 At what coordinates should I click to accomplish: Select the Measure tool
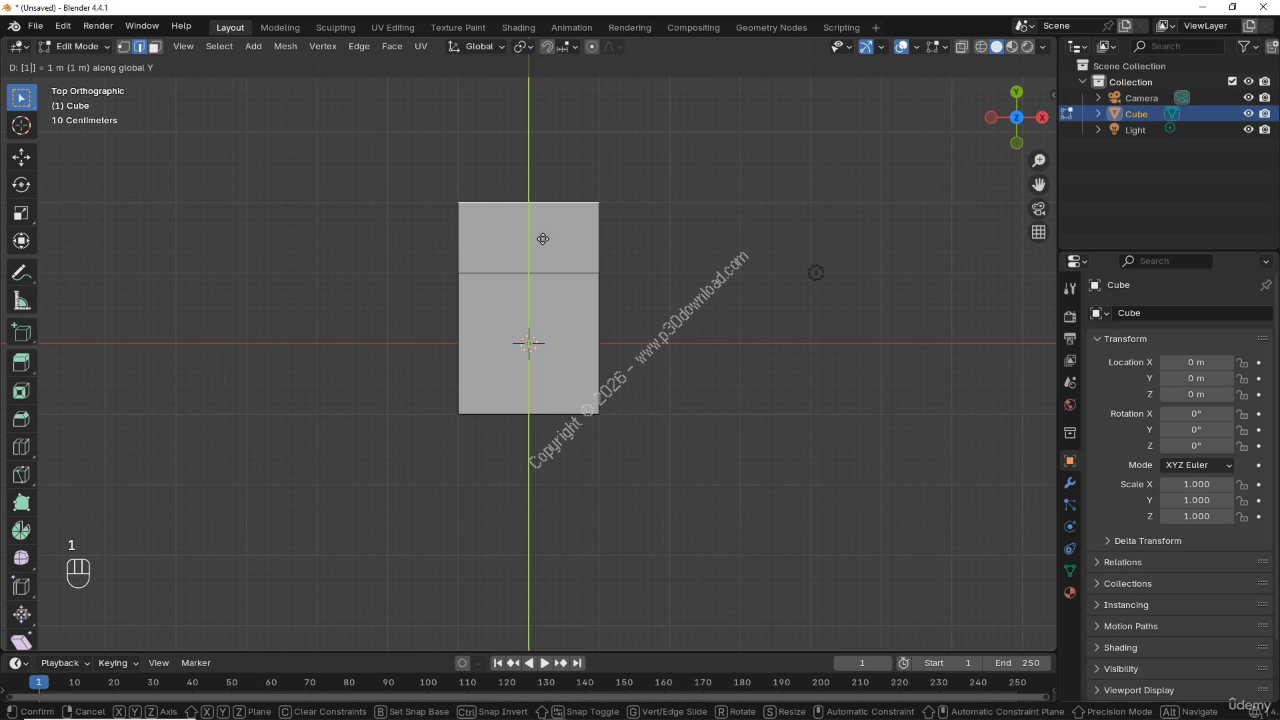coord(21,301)
